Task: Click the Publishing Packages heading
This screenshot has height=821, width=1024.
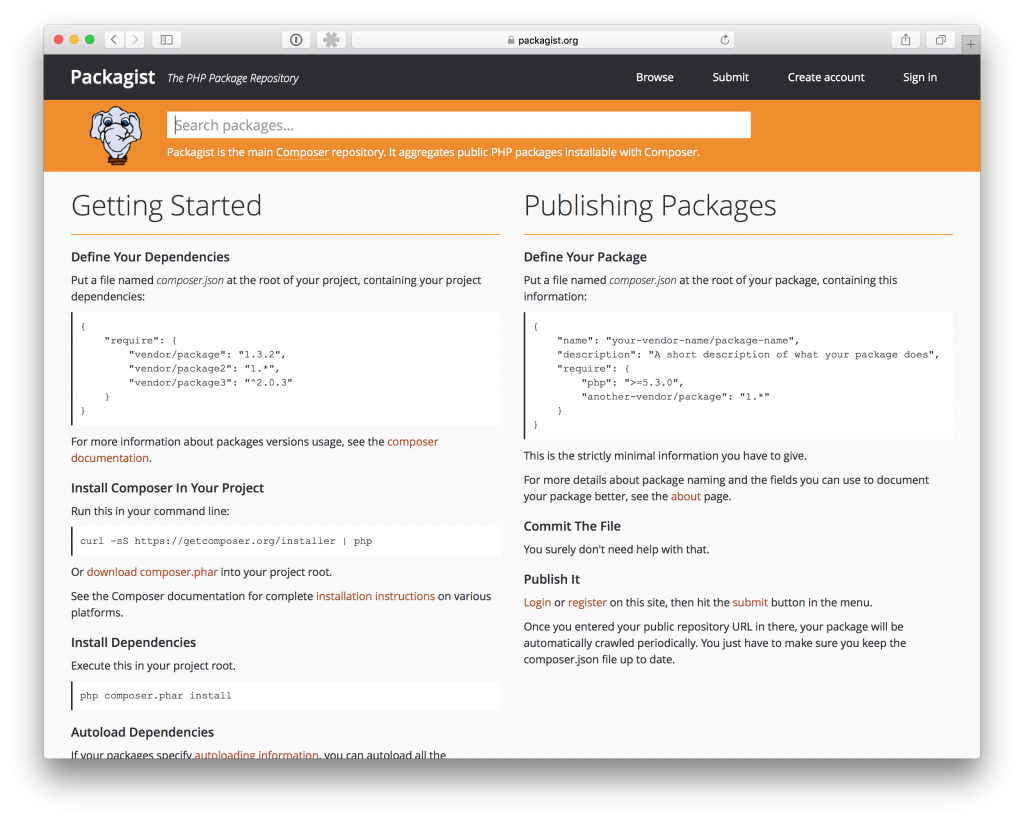Action: pos(650,206)
